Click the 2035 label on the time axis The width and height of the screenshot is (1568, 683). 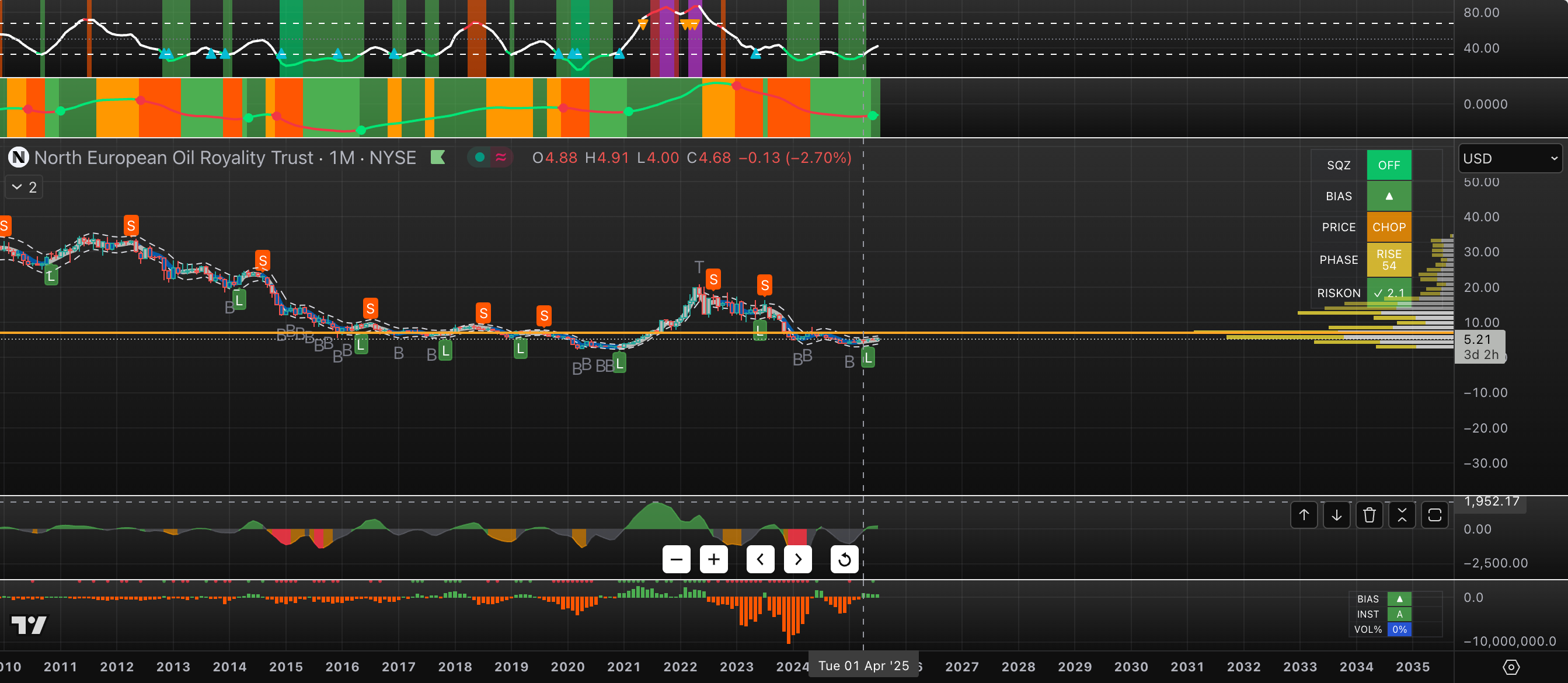coord(1413,667)
